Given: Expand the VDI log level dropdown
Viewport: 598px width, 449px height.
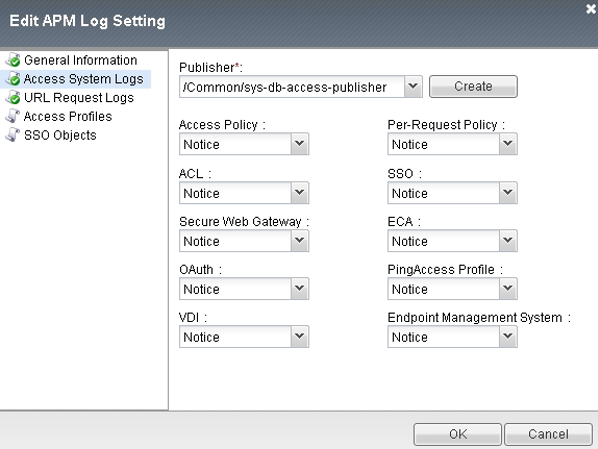Looking at the screenshot, I should 244,337.
